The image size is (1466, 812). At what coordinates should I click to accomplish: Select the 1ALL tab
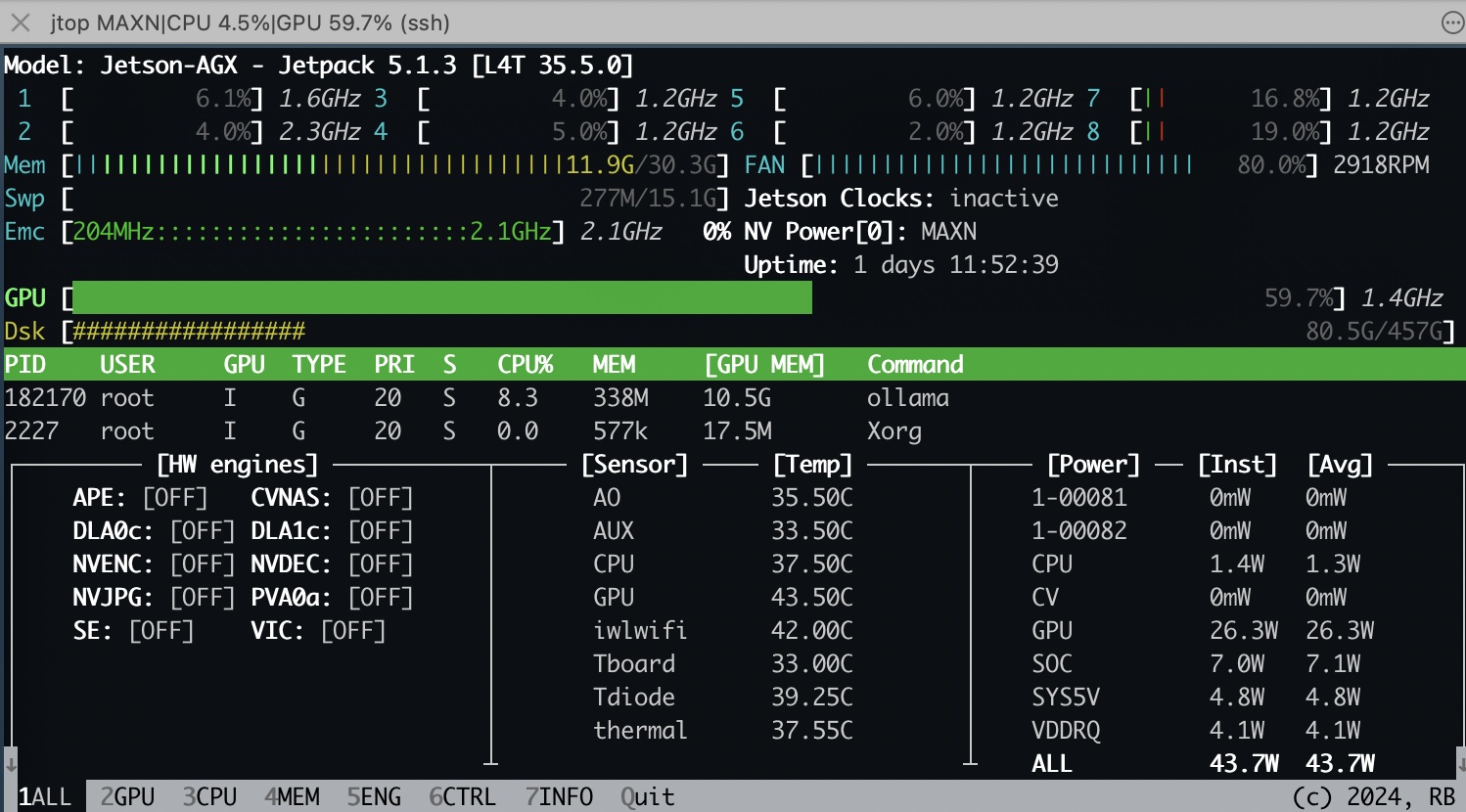point(45,796)
